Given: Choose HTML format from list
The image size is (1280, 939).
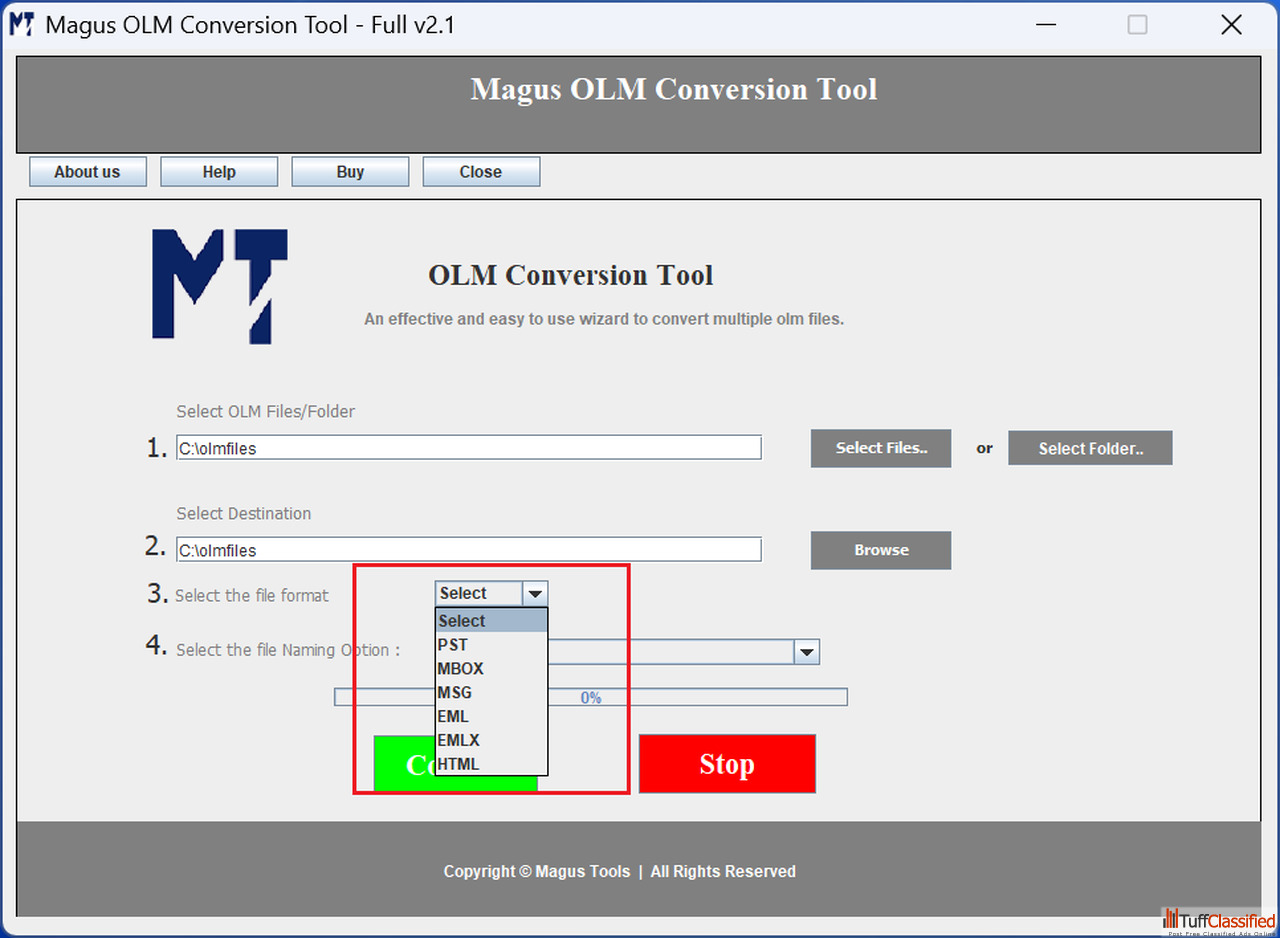Looking at the screenshot, I should coord(491,765).
